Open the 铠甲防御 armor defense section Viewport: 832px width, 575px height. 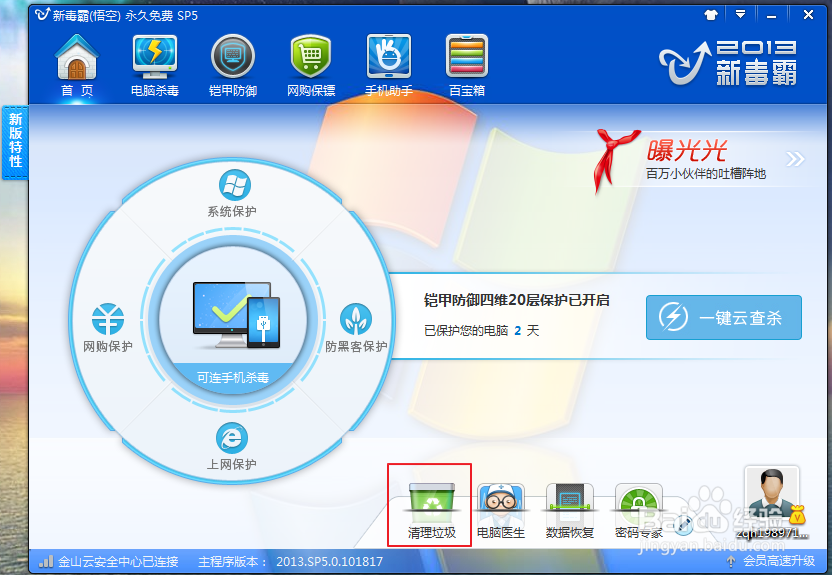tap(233, 66)
